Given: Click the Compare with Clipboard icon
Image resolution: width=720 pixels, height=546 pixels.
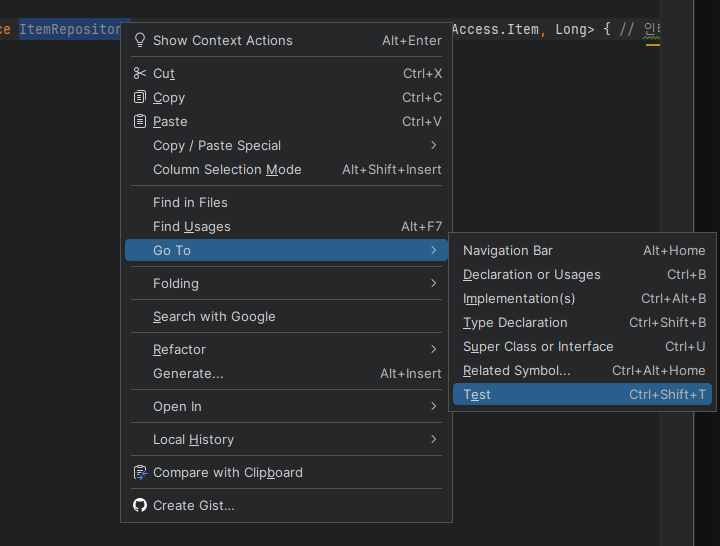Looking at the screenshot, I should click(x=140, y=472).
